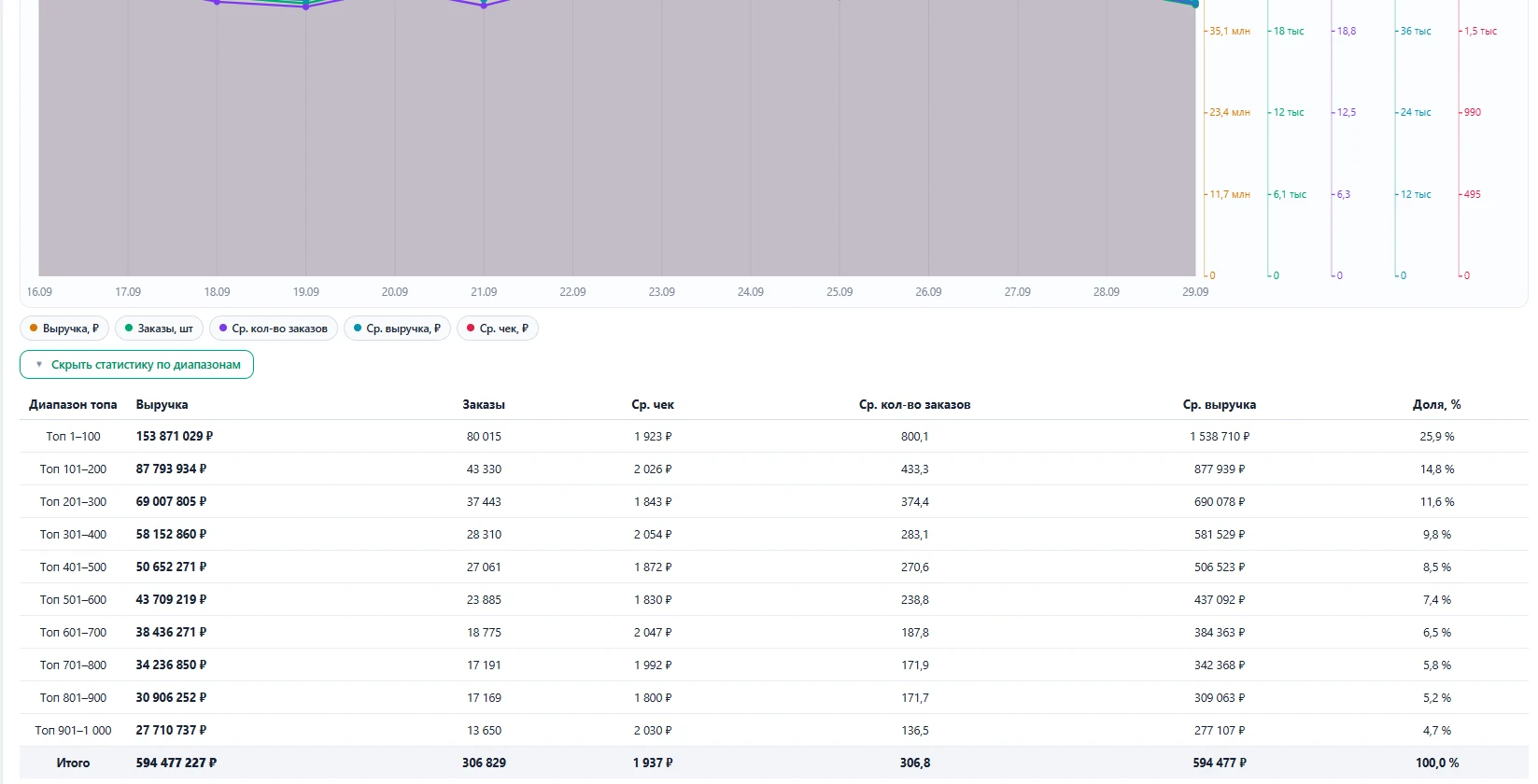
Task: Select the Топ 201–300 row label
Action: coord(73,502)
